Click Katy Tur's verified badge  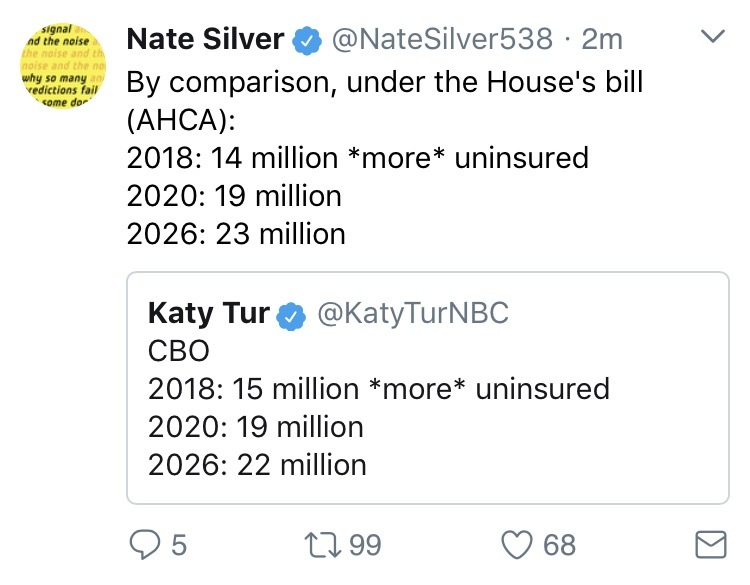tap(291, 315)
